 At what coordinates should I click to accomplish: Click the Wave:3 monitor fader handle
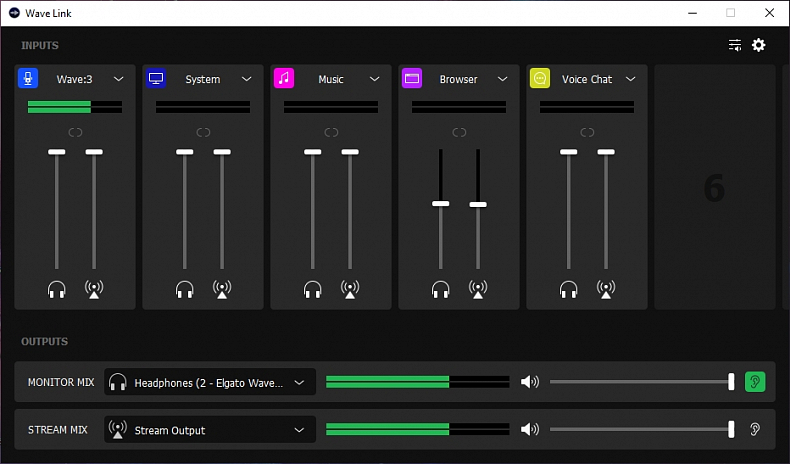[56, 152]
